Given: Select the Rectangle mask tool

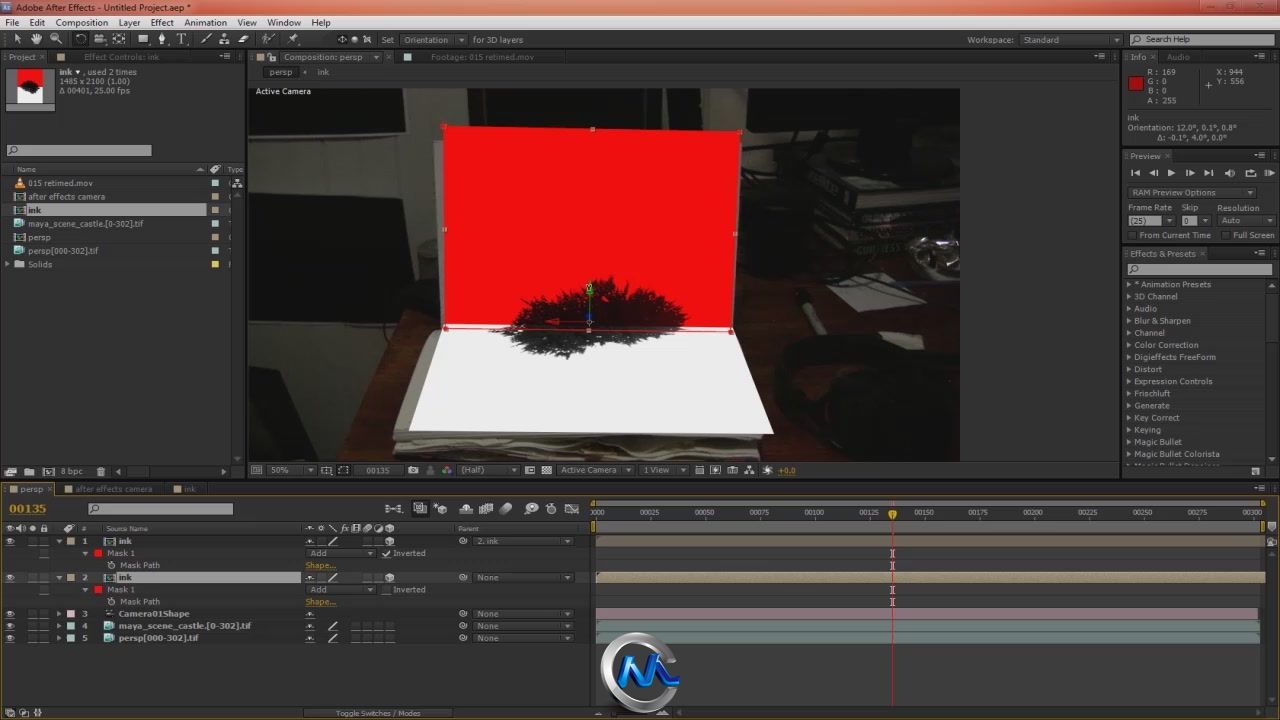Looking at the screenshot, I should click(144, 39).
